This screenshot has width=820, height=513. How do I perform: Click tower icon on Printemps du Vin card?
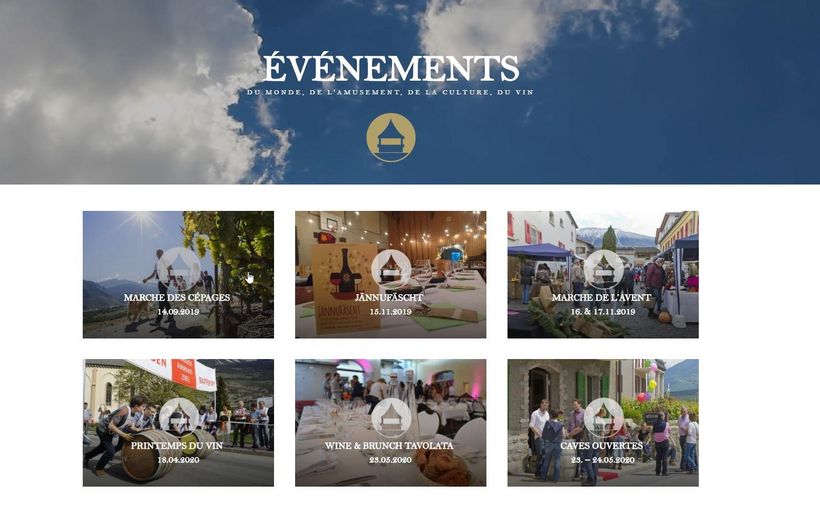point(178,417)
